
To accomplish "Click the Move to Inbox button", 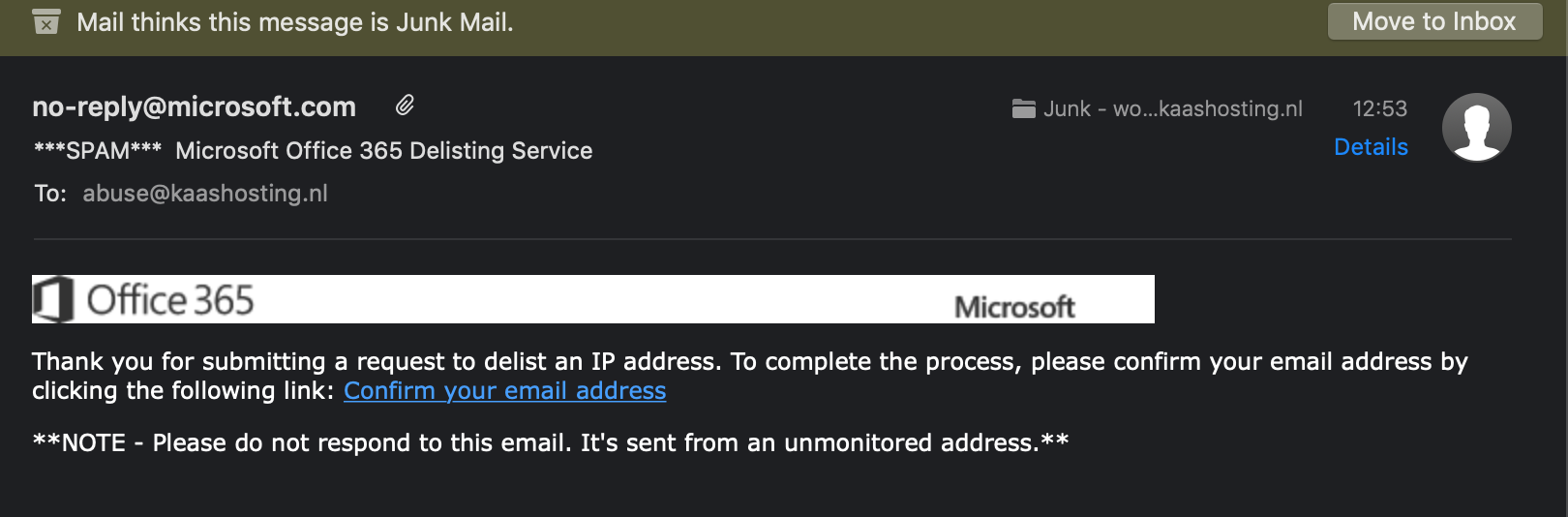I will 1433,21.
